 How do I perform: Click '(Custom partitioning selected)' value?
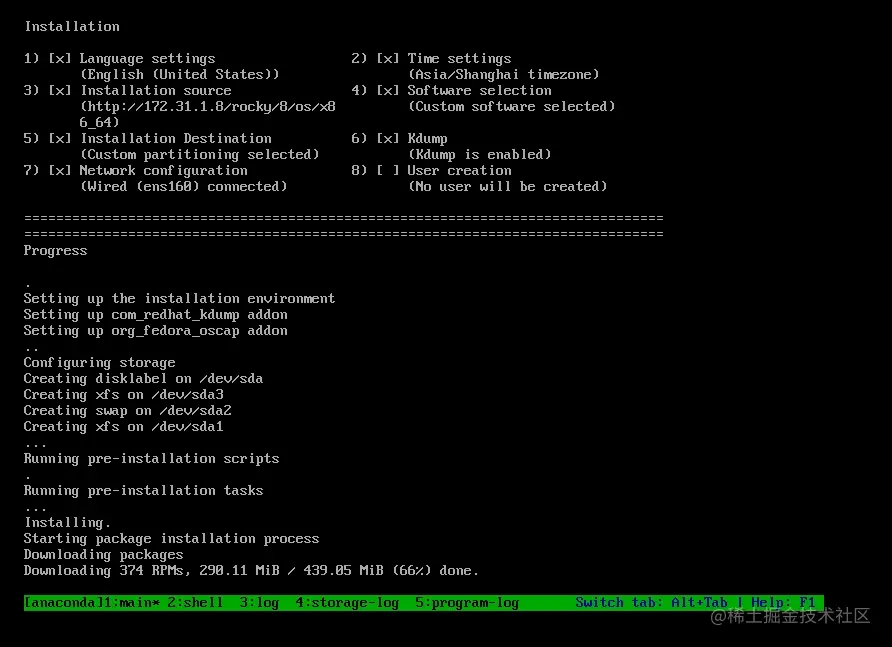pyautogui.click(x=200, y=154)
